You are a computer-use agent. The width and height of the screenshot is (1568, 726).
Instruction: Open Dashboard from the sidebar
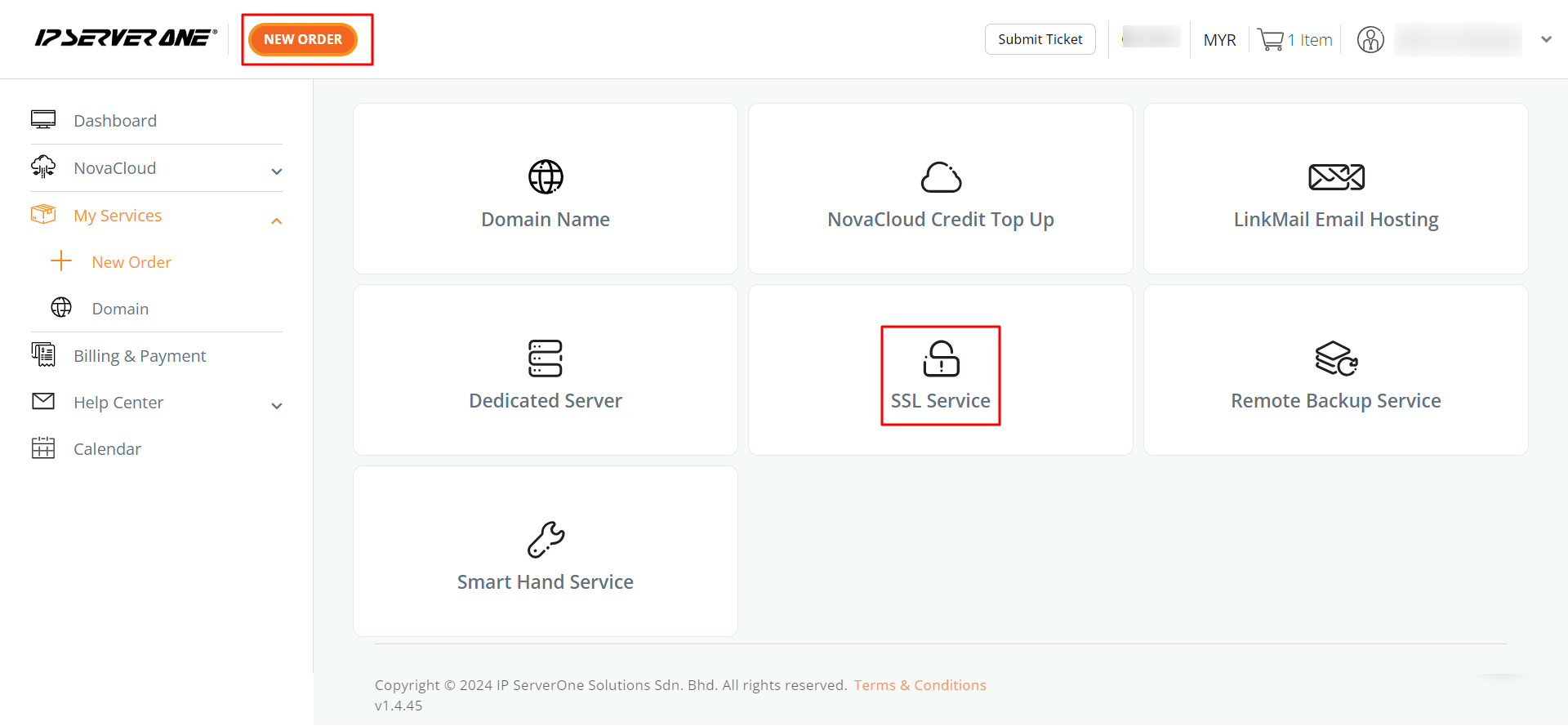115,121
